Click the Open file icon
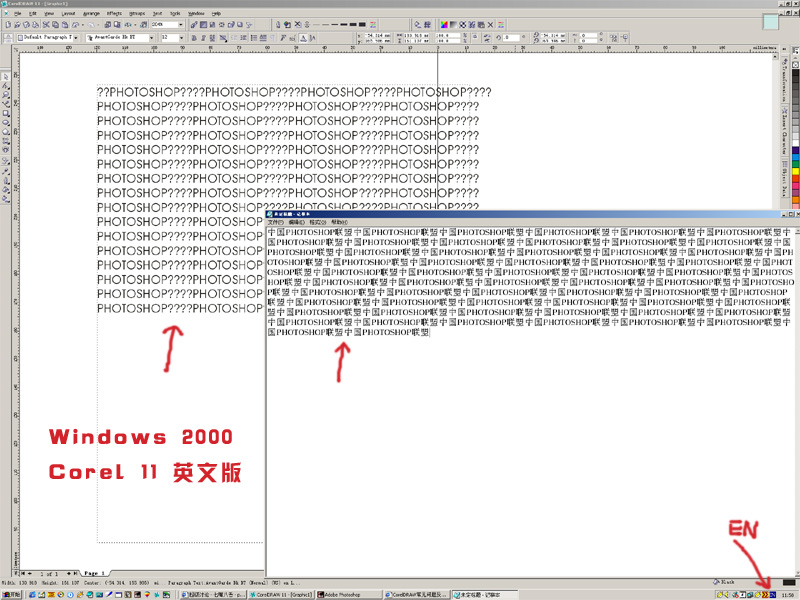 17,24
